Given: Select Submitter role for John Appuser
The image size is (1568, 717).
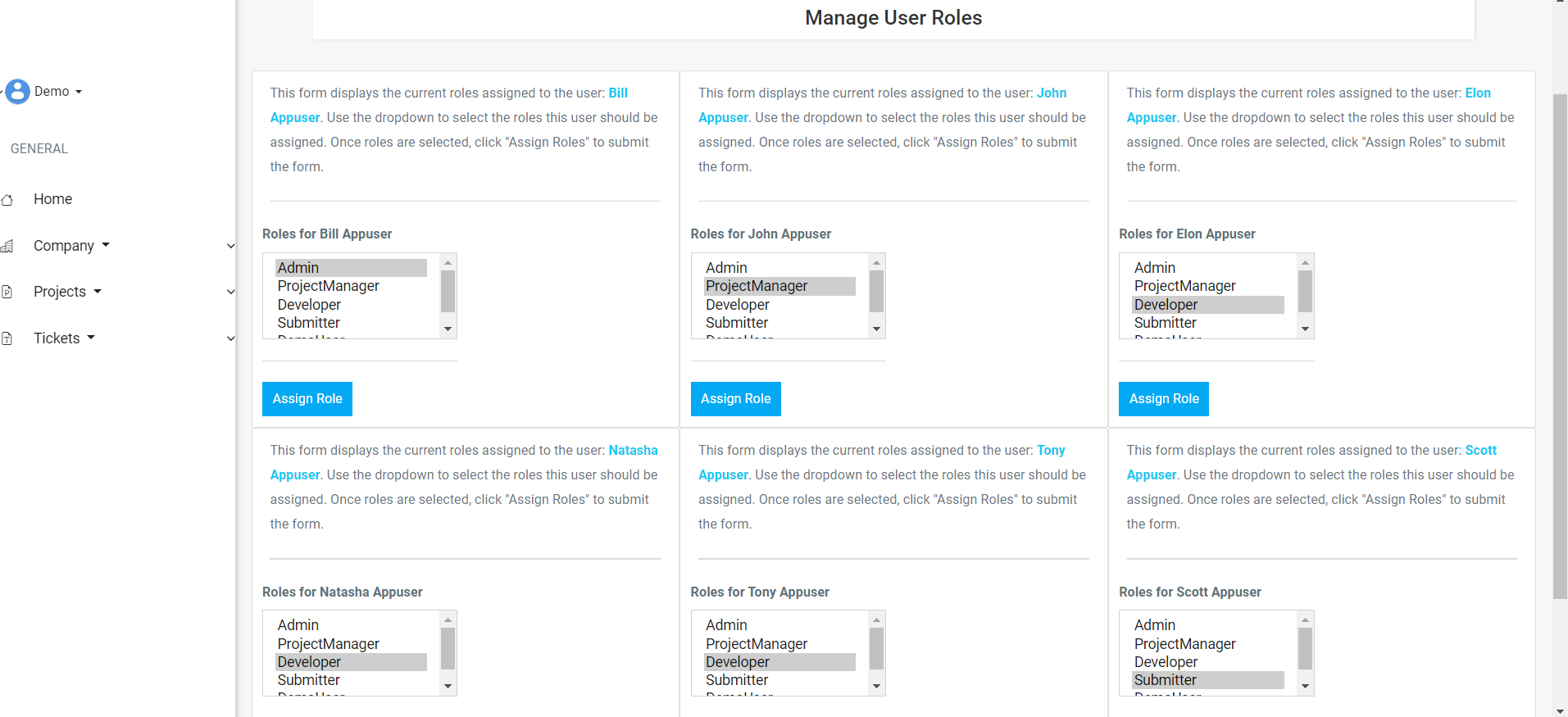Looking at the screenshot, I should (x=779, y=323).
